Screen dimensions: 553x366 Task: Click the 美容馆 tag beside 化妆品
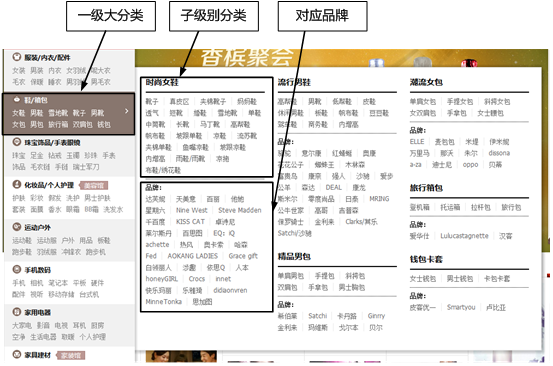pos(93,185)
